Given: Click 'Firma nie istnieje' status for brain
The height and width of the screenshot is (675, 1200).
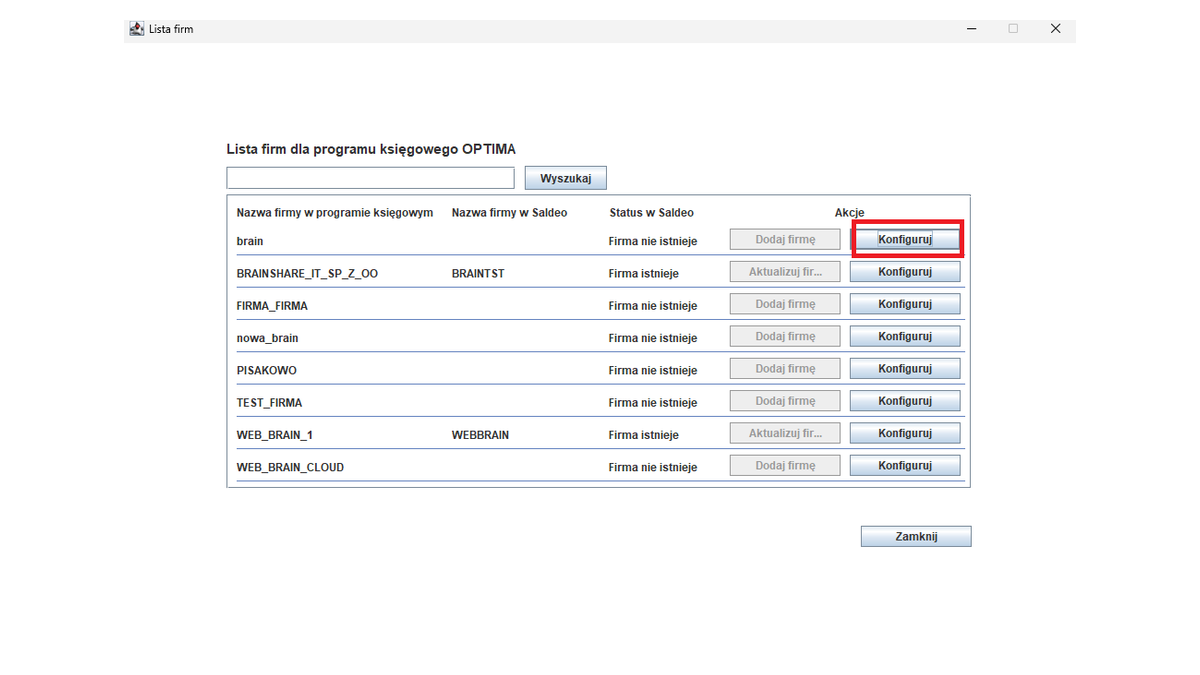Looking at the screenshot, I should 653,241.
